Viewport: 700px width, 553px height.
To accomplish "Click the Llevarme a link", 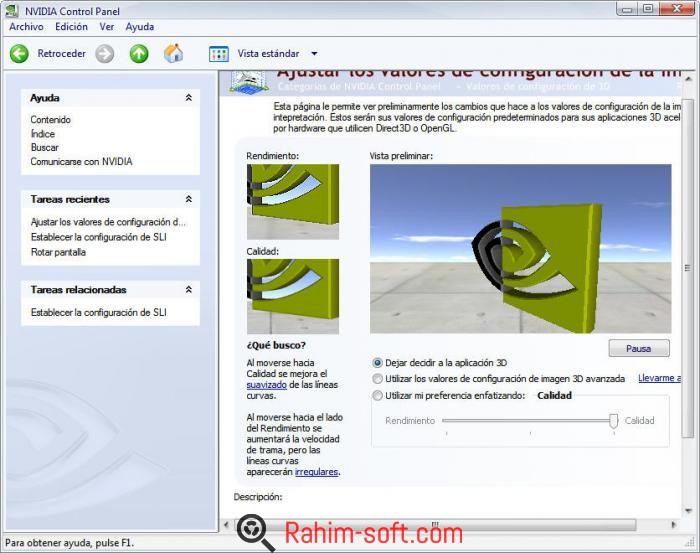I will click(x=659, y=378).
